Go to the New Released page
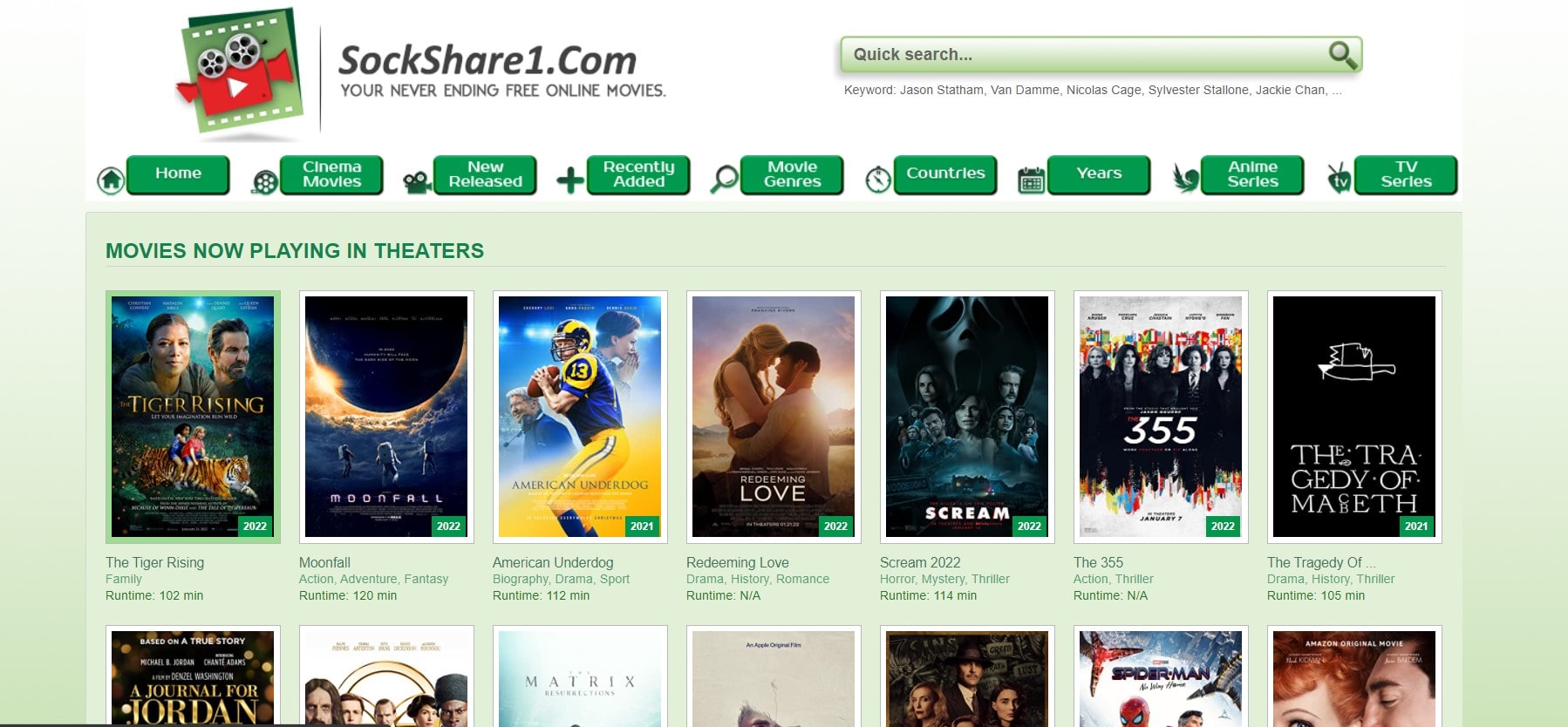1568x727 pixels. point(485,174)
